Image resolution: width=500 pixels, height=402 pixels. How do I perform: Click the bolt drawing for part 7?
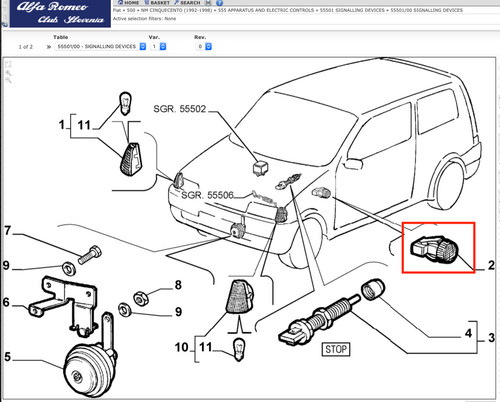click(90, 255)
